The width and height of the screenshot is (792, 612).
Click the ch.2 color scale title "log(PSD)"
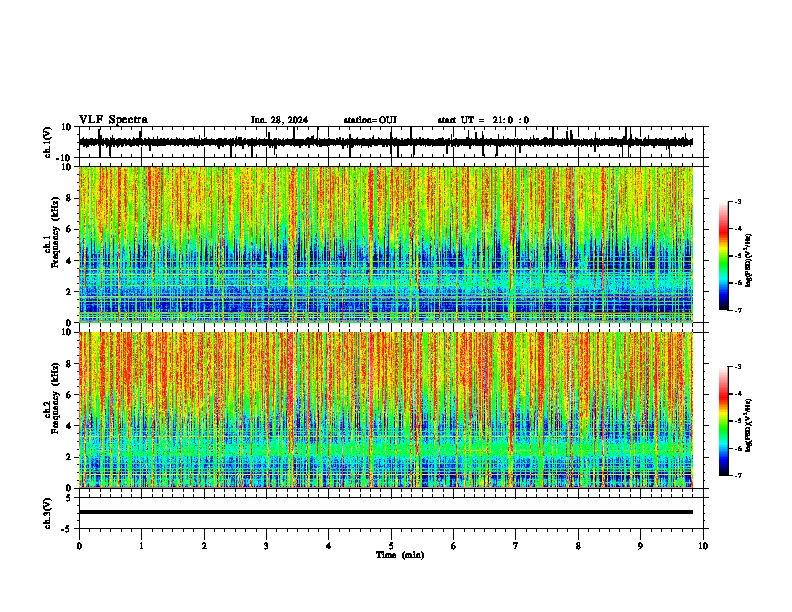(748, 425)
